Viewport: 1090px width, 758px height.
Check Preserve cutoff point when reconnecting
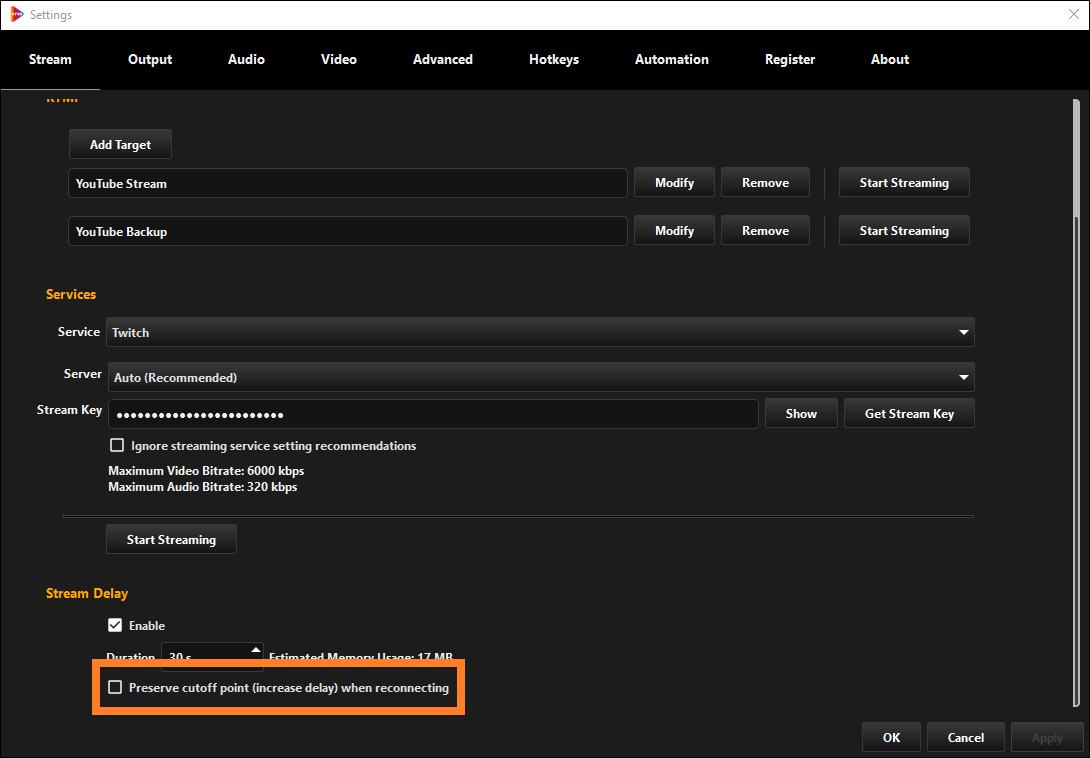pyautogui.click(x=115, y=687)
